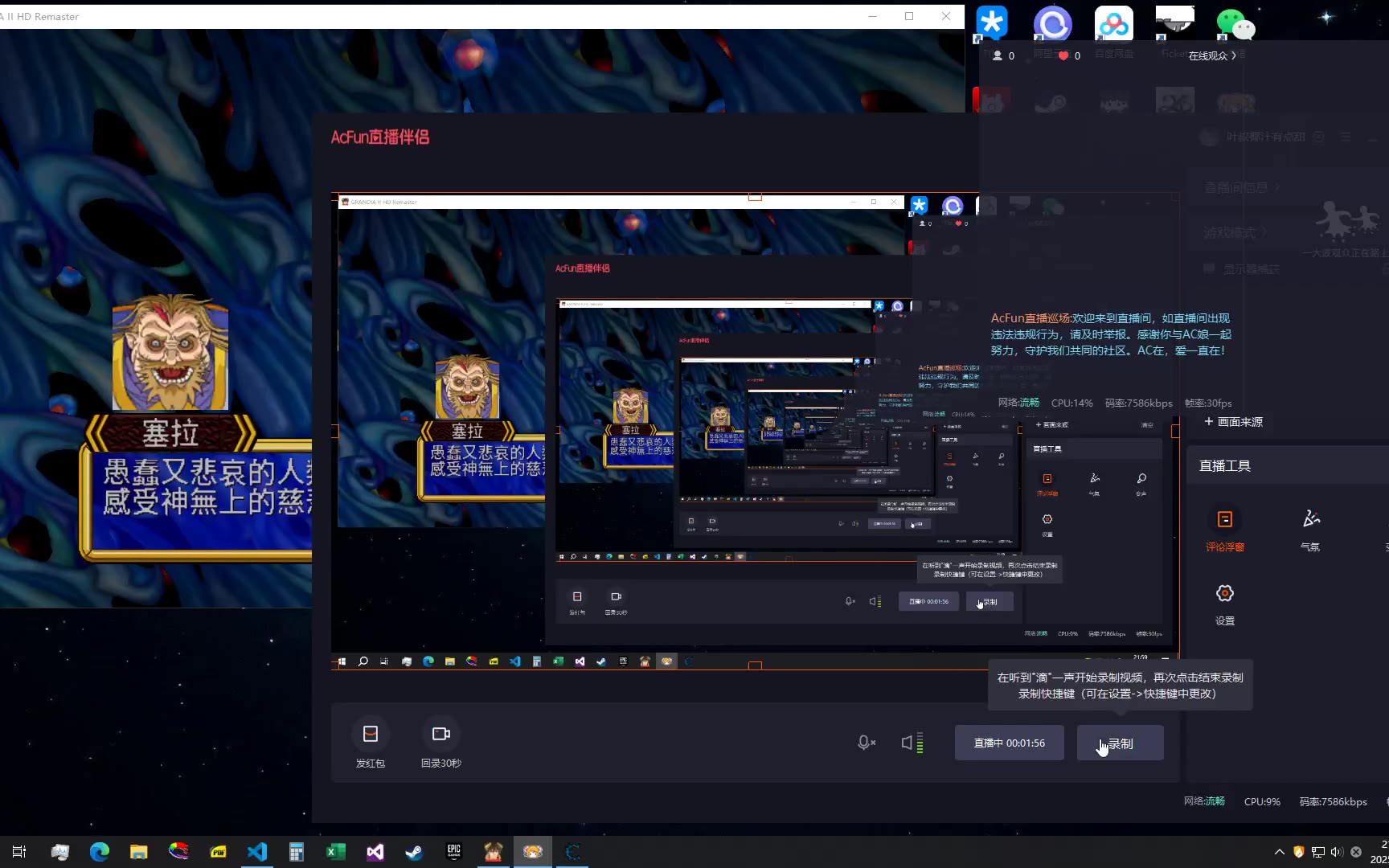Click the AcFun直播巡场 notice message

pos(1111,334)
